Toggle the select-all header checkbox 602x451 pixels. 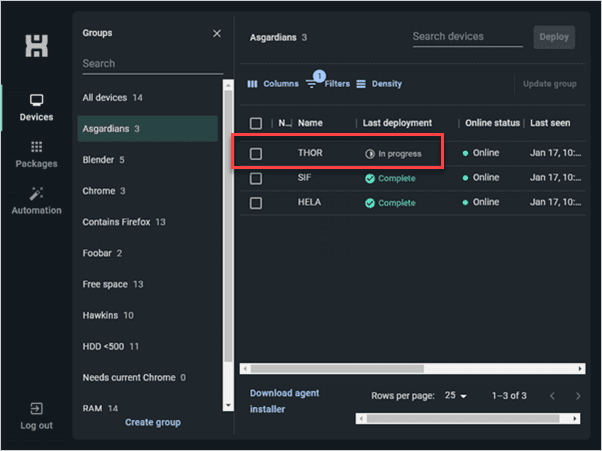point(256,123)
